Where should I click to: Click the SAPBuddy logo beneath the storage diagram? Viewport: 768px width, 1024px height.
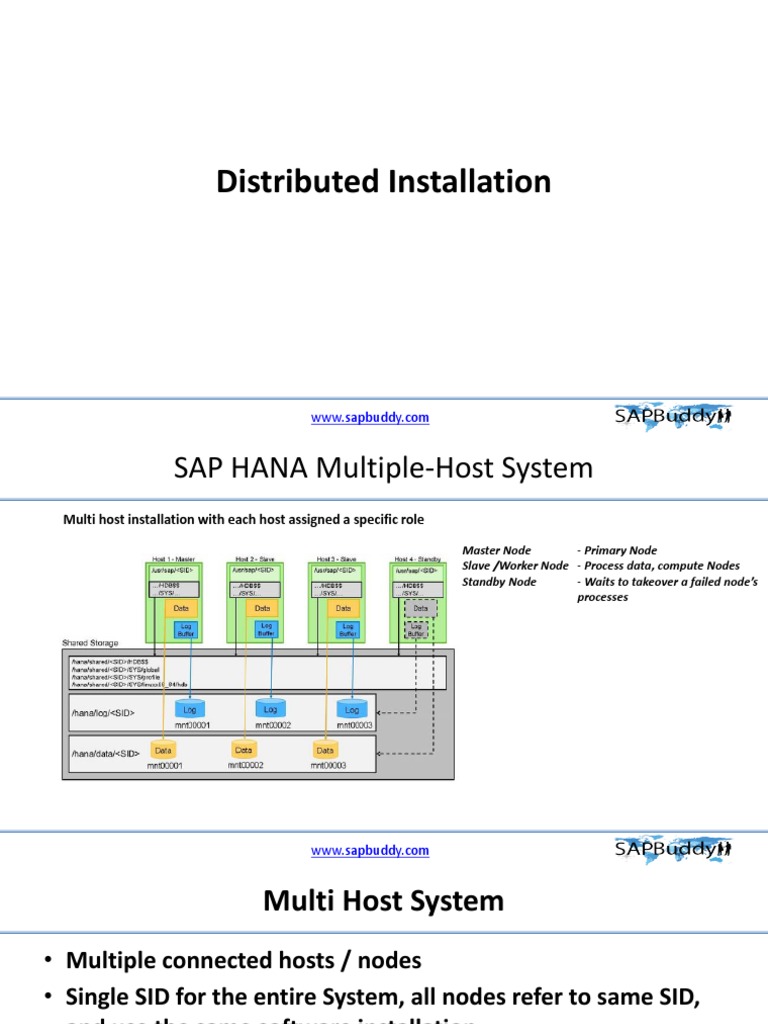point(673,850)
